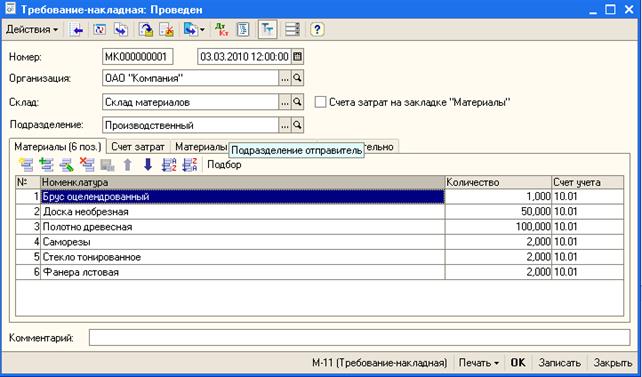Screen dimensions: 642x377
Task: Move row down with blue arrow icon
Action: click(x=148, y=165)
